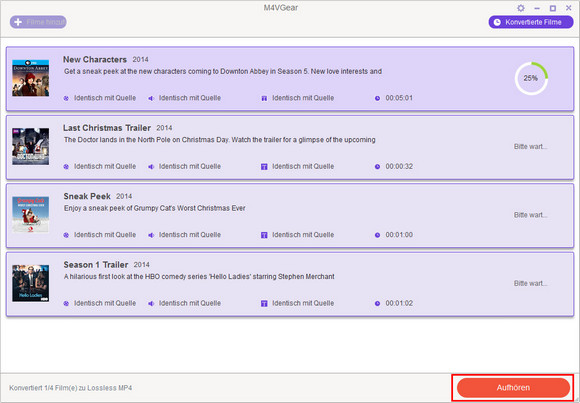Click duration 00:05:01
The image size is (580, 403).
[x=399, y=98]
